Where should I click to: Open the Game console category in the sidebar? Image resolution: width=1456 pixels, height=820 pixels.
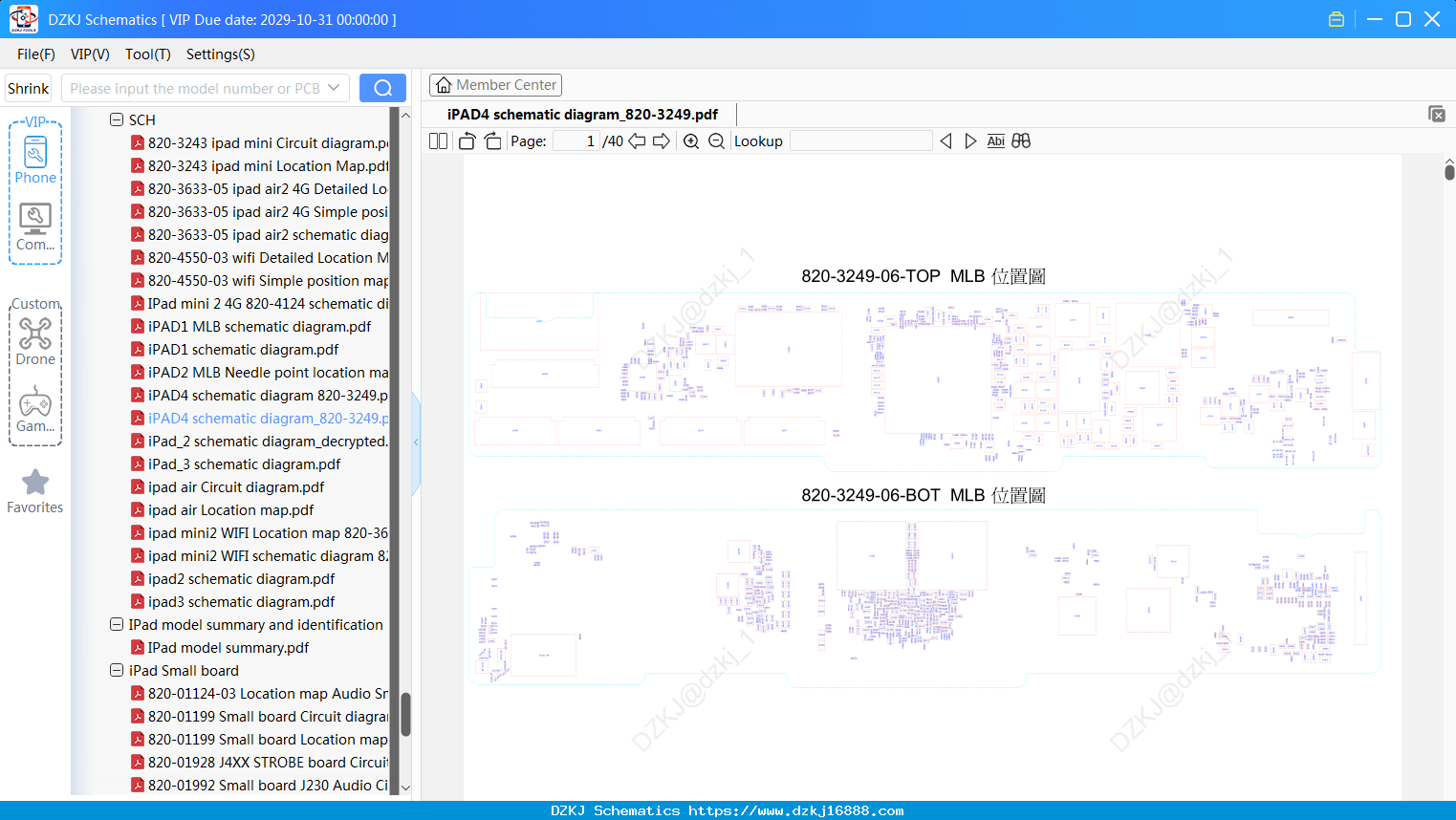click(35, 410)
